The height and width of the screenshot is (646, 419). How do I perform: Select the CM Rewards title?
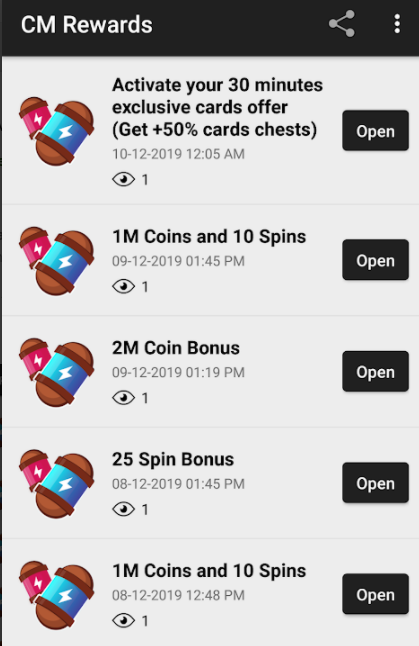87,24
